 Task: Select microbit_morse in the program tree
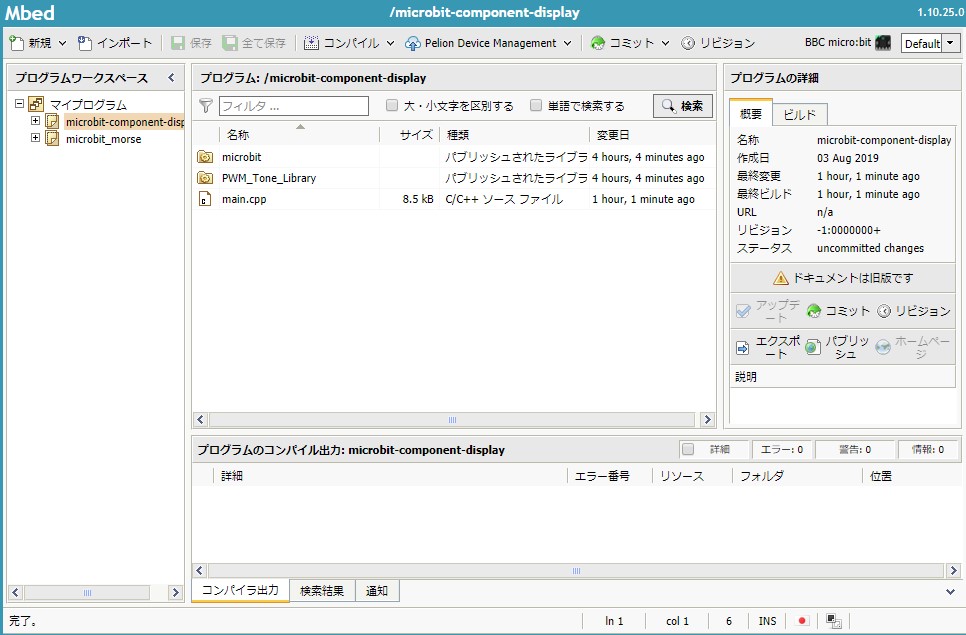tap(104, 139)
